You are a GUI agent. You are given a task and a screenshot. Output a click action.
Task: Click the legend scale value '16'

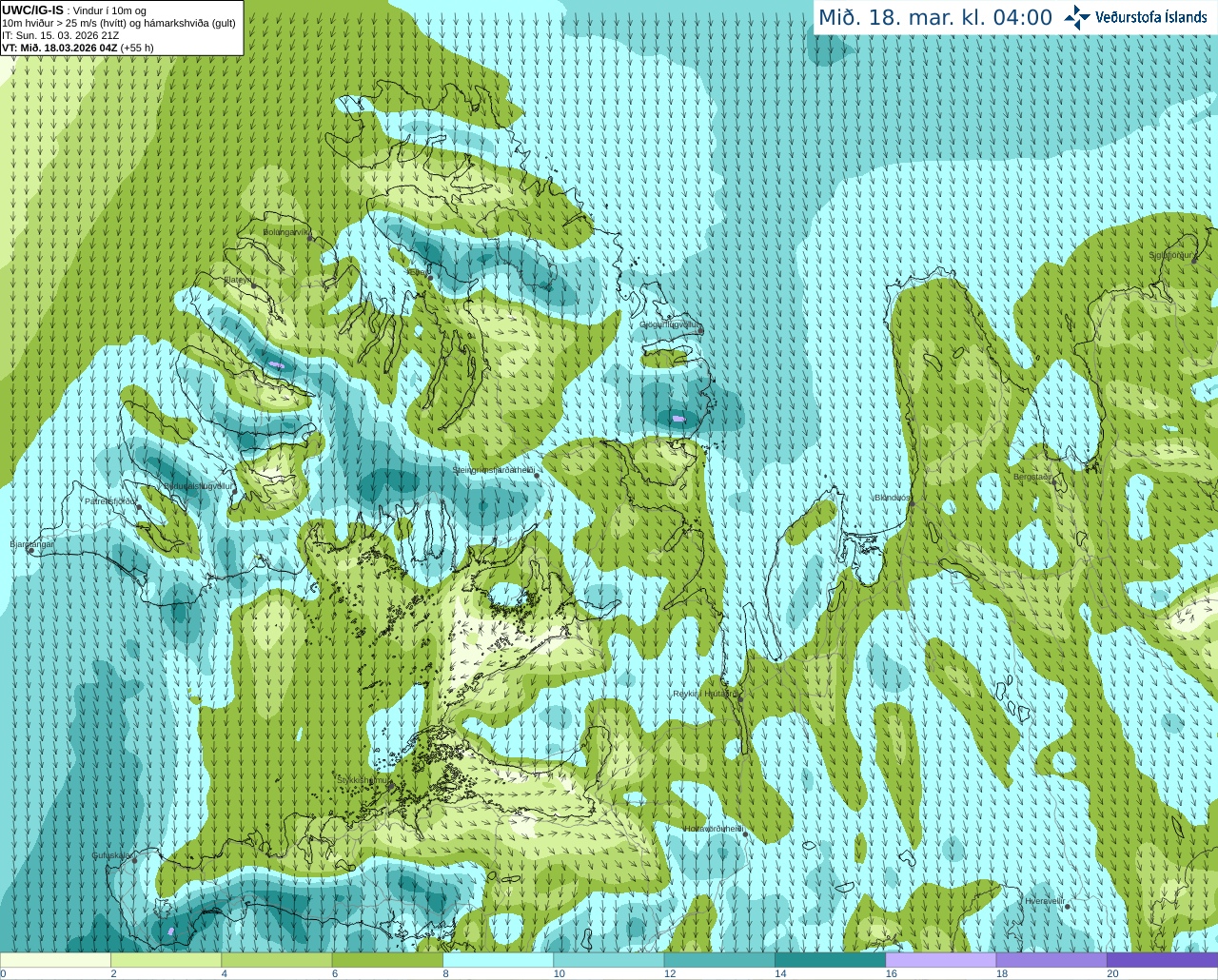(891, 973)
